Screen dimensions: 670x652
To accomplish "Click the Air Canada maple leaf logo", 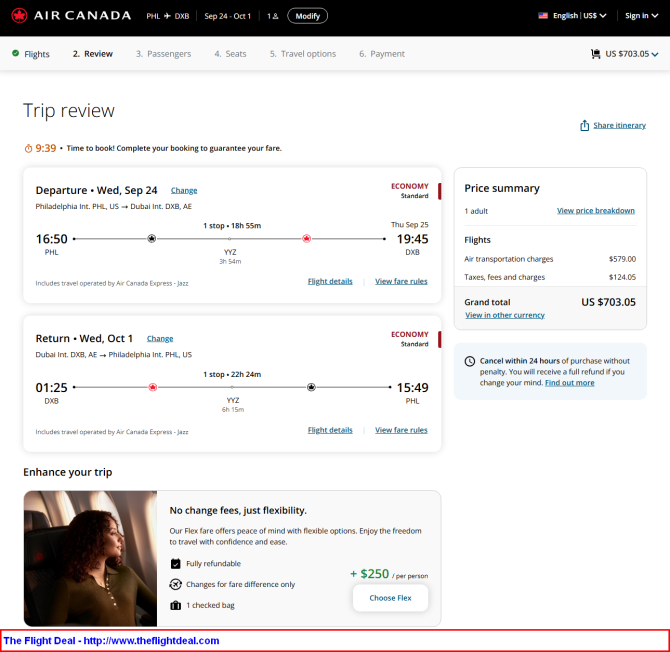I will coord(19,16).
